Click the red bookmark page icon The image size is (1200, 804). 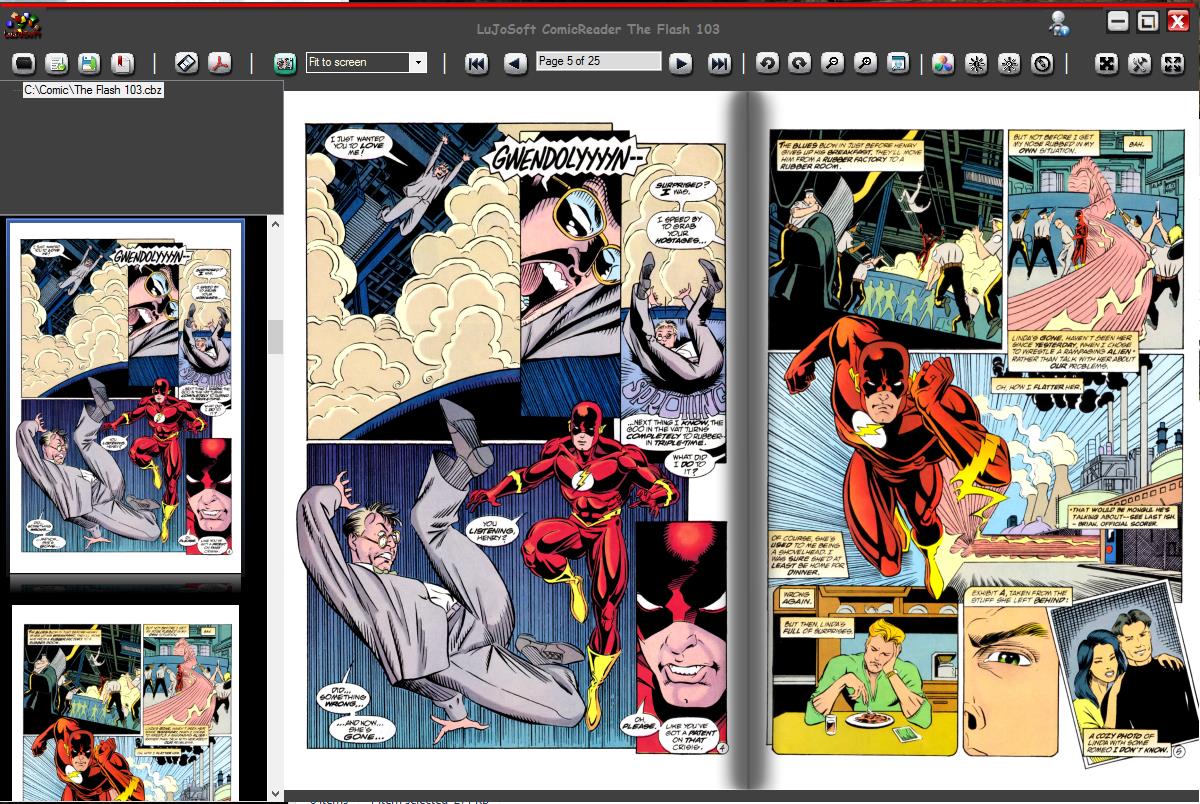[x=122, y=63]
